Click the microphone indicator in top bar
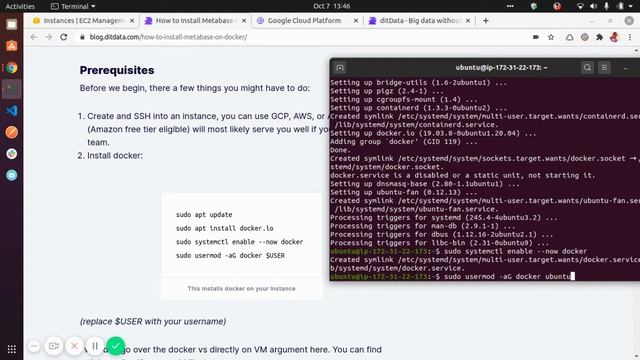Viewport: 640px width, 360px height. 607,6
